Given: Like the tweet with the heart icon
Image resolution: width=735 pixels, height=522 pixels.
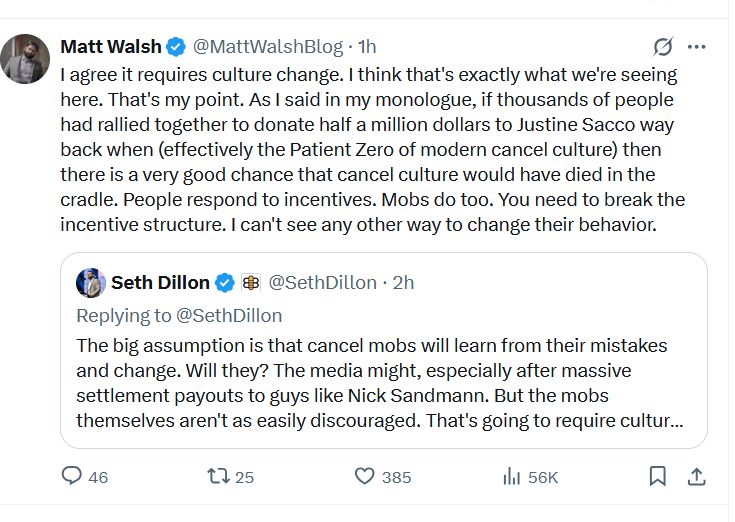Looking at the screenshot, I should point(366,476).
